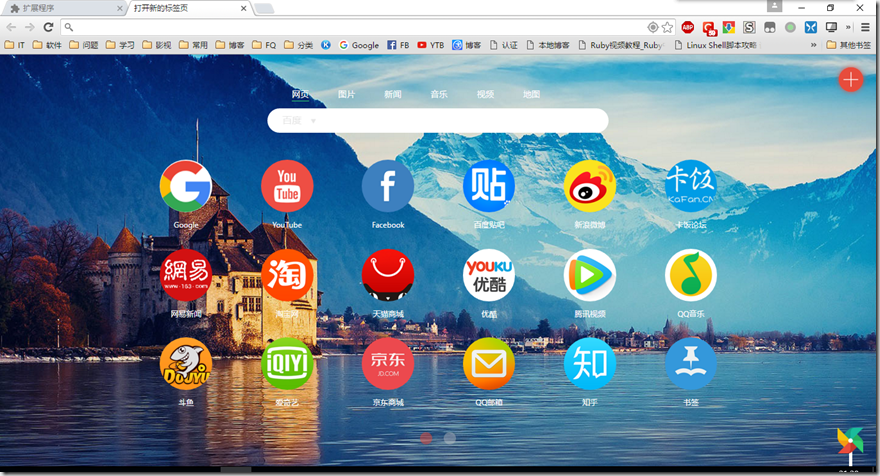Open the 其他书签 bookmarks folder
This screenshot has height=476, width=880.
tap(849, 45)
